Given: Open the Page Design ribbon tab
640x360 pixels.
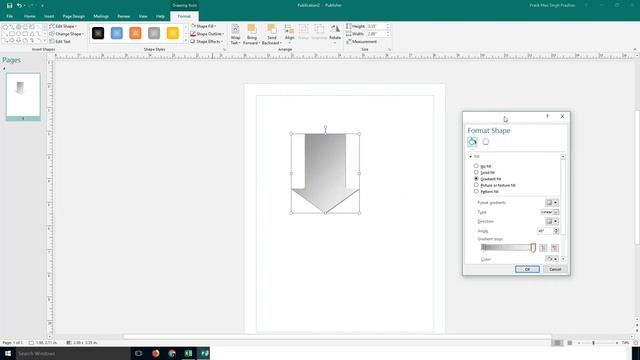Looking at the screenshot, I should click(73, 16).
